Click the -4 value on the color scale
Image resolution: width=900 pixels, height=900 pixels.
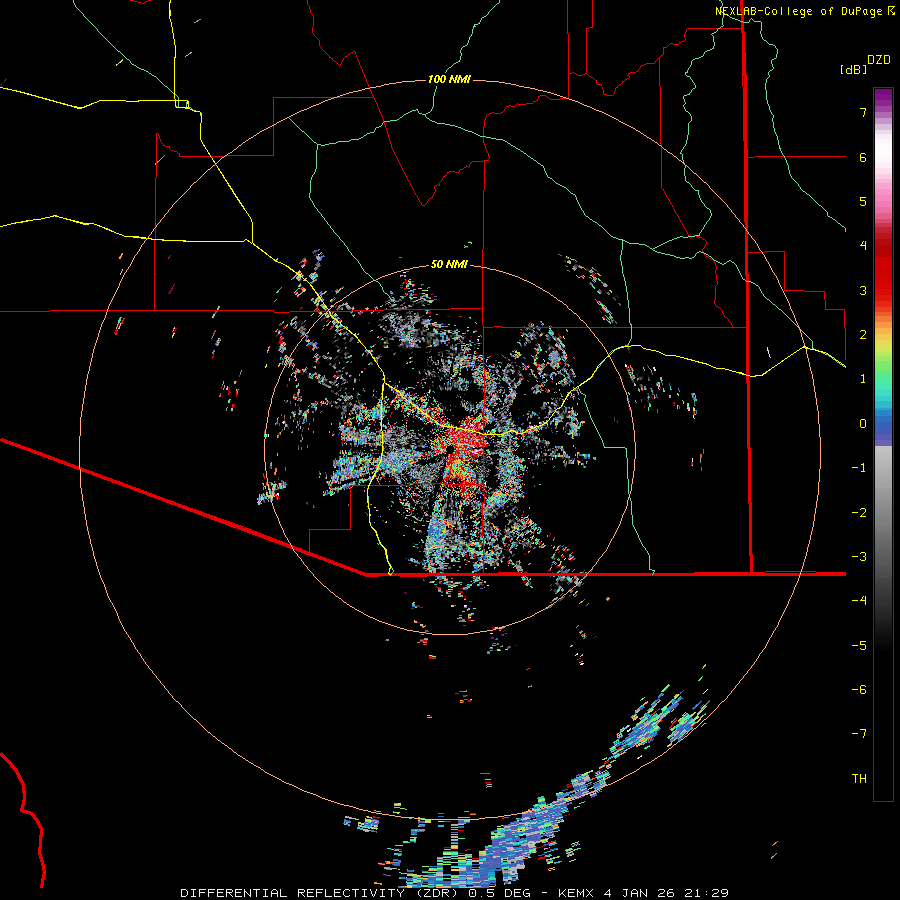[x=859, y=601]
